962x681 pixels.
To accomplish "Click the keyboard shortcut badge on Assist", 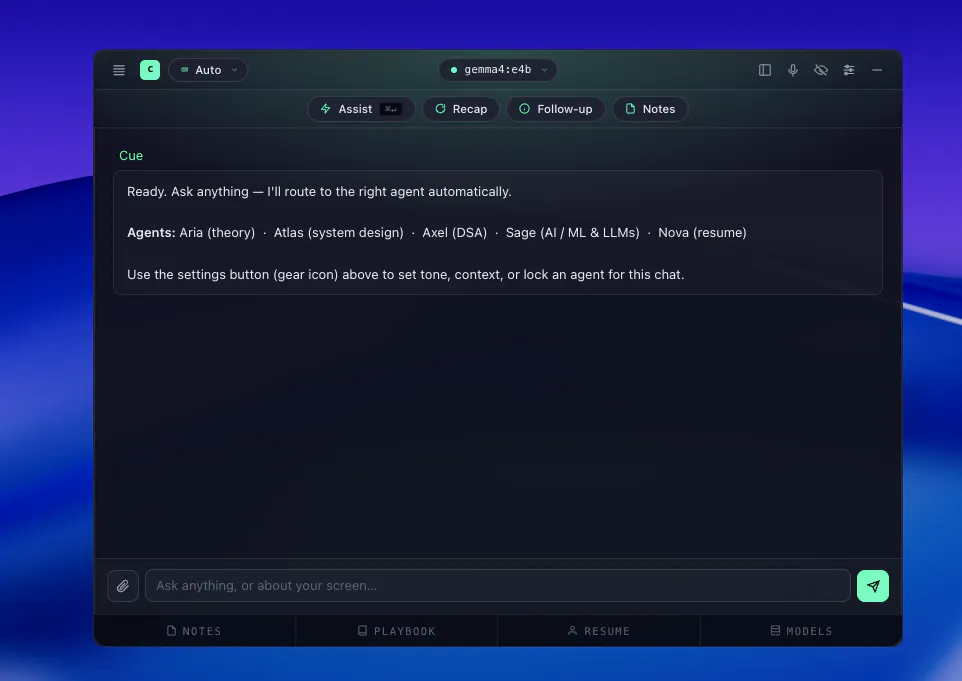I will 391,109.
